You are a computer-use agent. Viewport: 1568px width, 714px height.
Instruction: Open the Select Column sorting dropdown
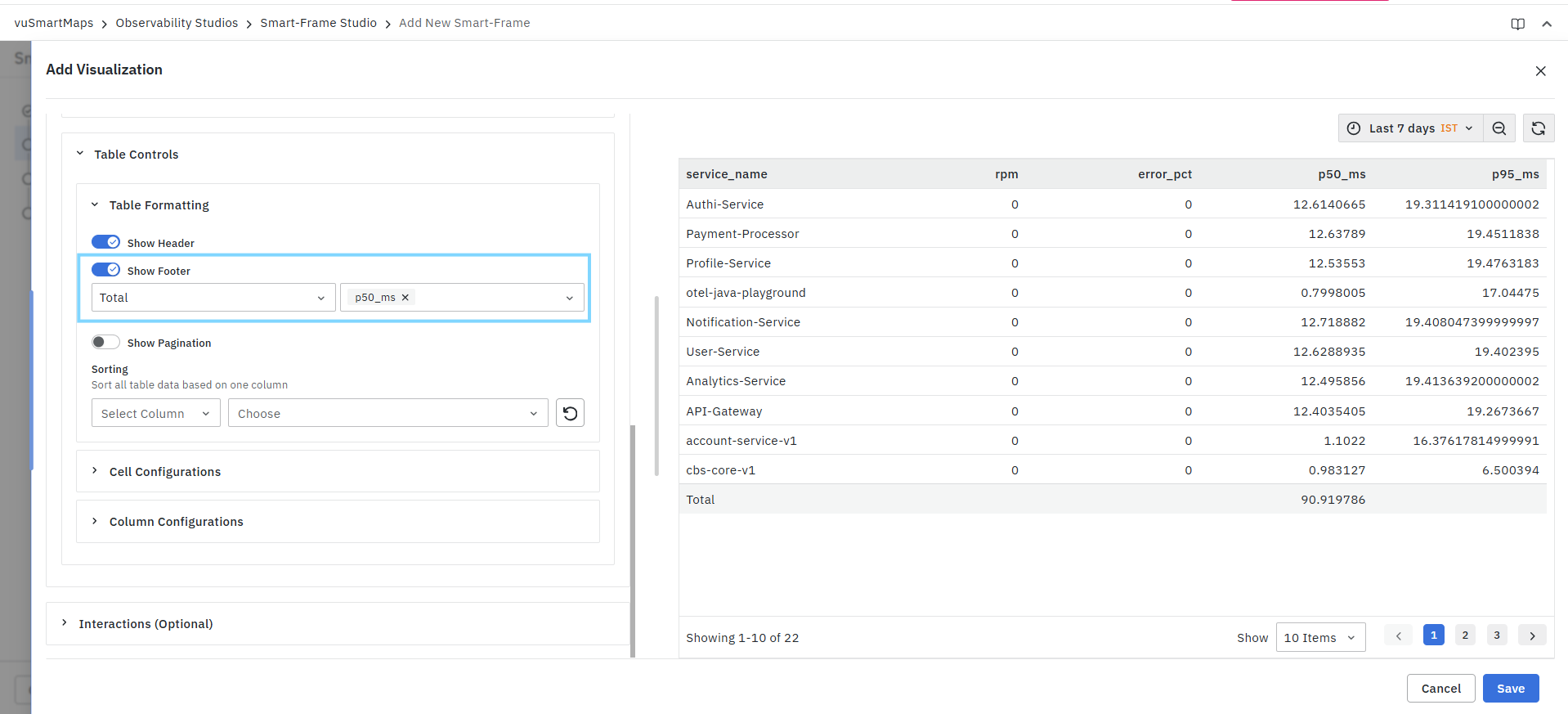point(155,413)
